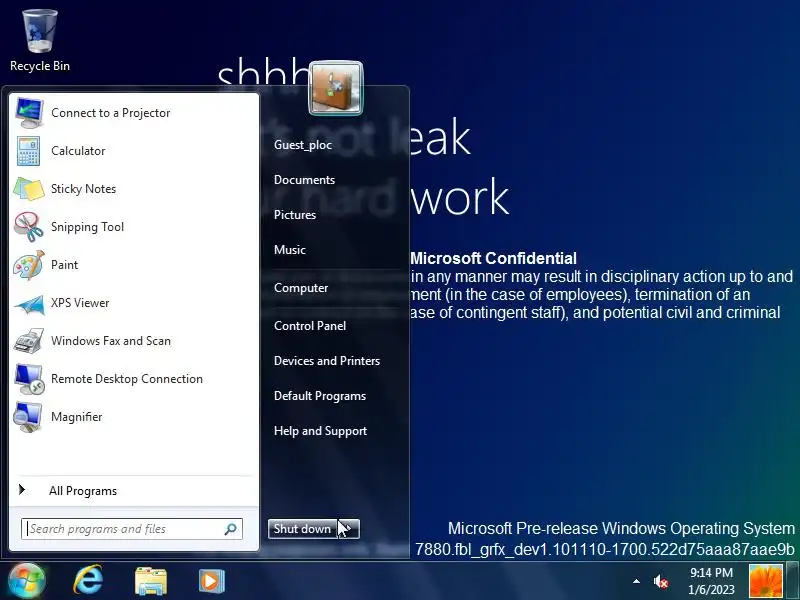This screenshot has height=600, width=800.
Task: Click the Show desktop strip
Action: (792, 581)
